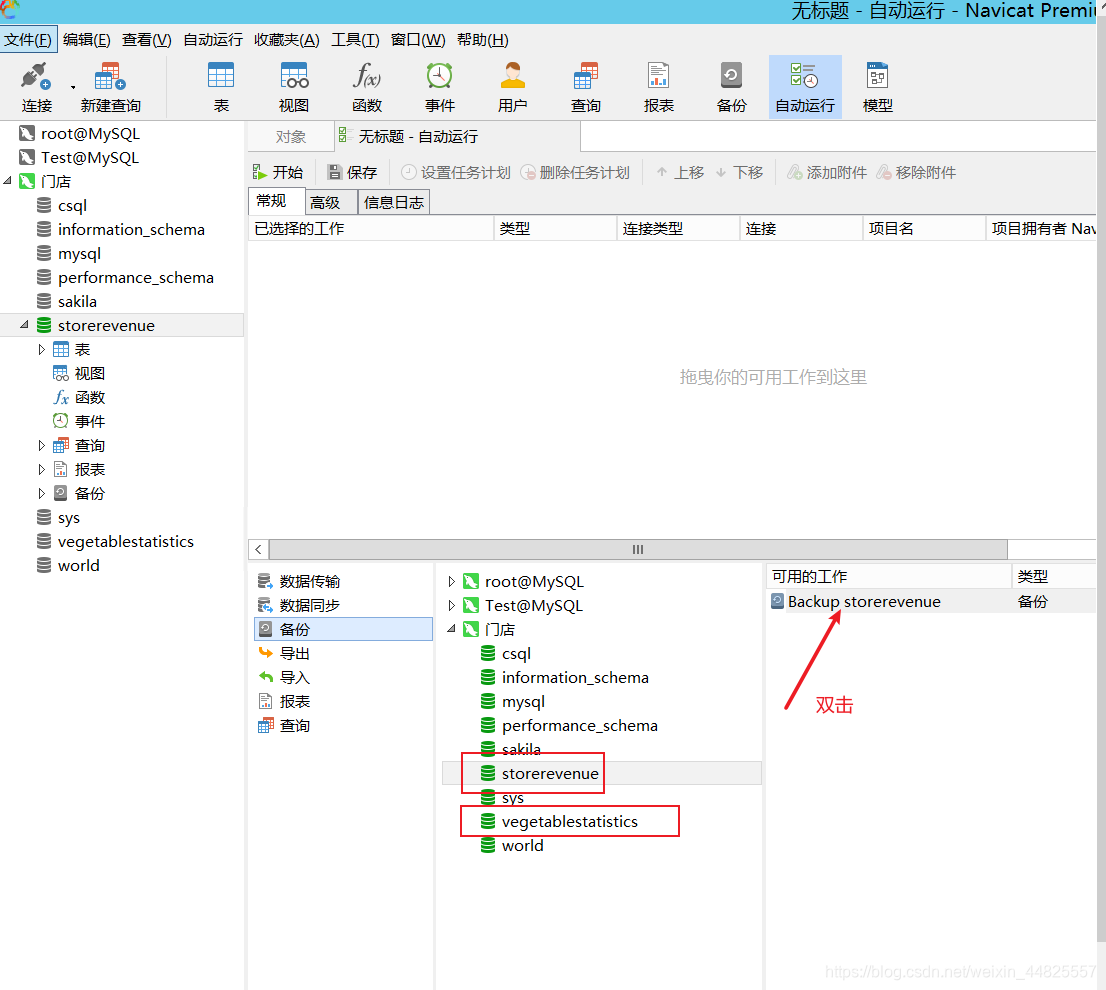Expand the 查询 node in left tree

tap(41, 445)
